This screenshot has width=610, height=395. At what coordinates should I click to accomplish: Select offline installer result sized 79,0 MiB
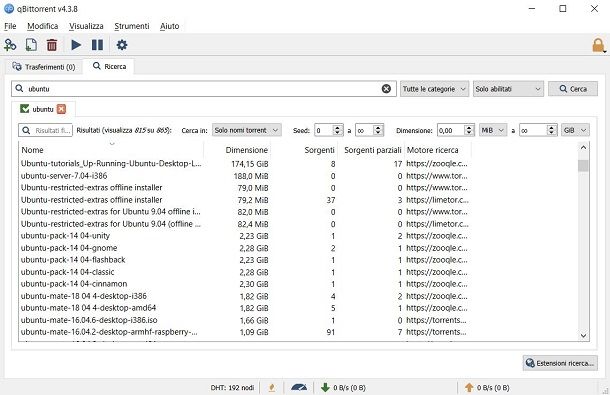coord(245,188)
